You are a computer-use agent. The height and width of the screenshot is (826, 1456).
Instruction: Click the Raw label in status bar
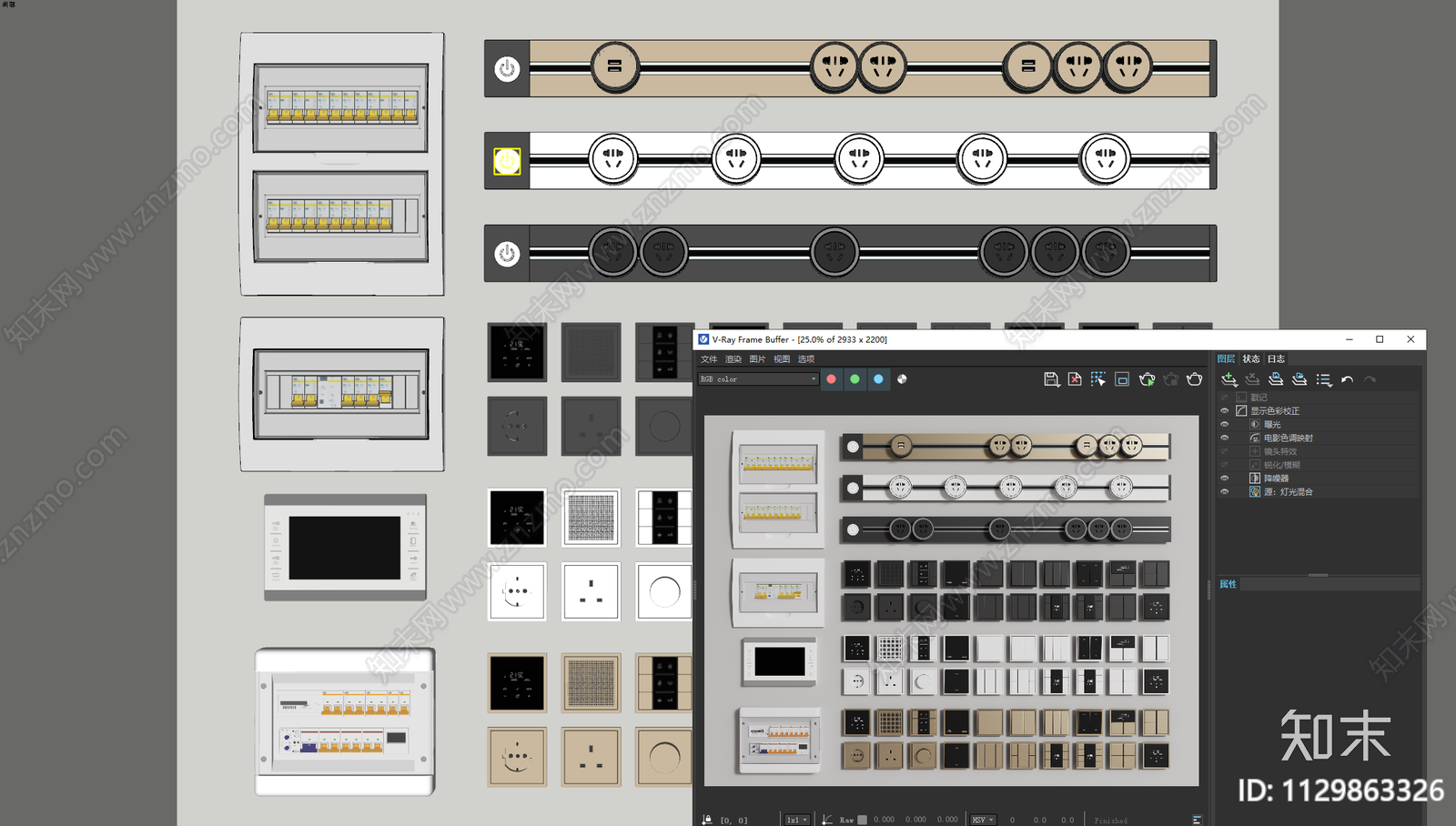[x=846, y=820]
